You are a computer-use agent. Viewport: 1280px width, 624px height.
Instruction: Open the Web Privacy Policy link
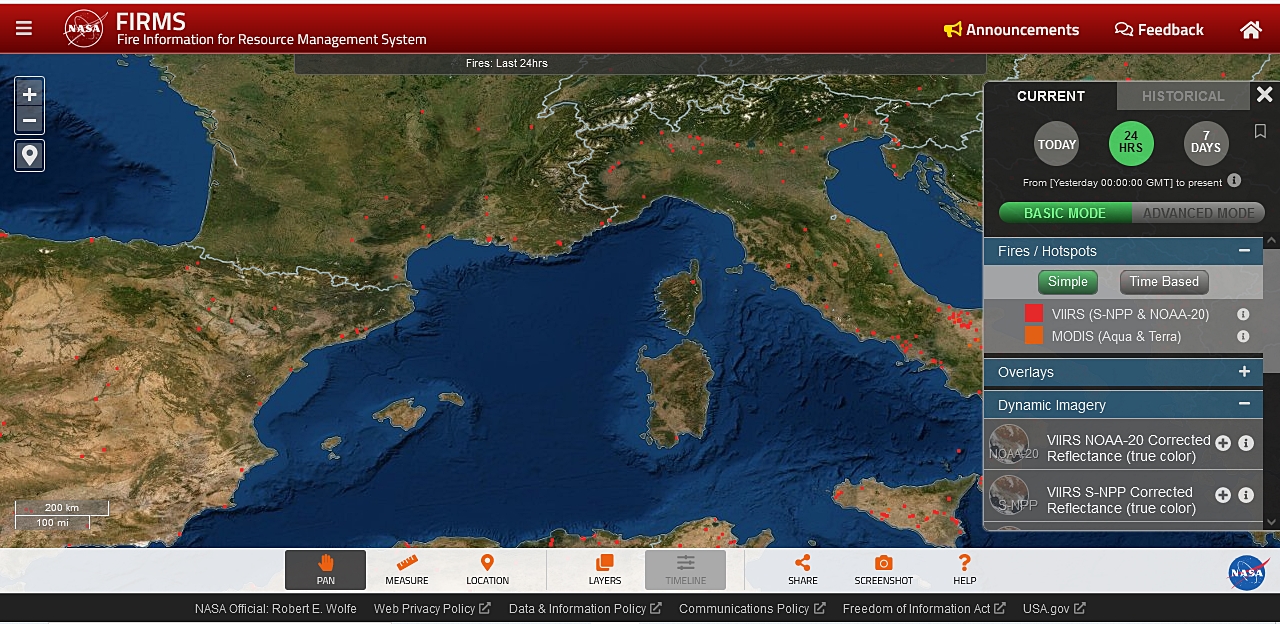pyautogui.click(x=431, y=608)
